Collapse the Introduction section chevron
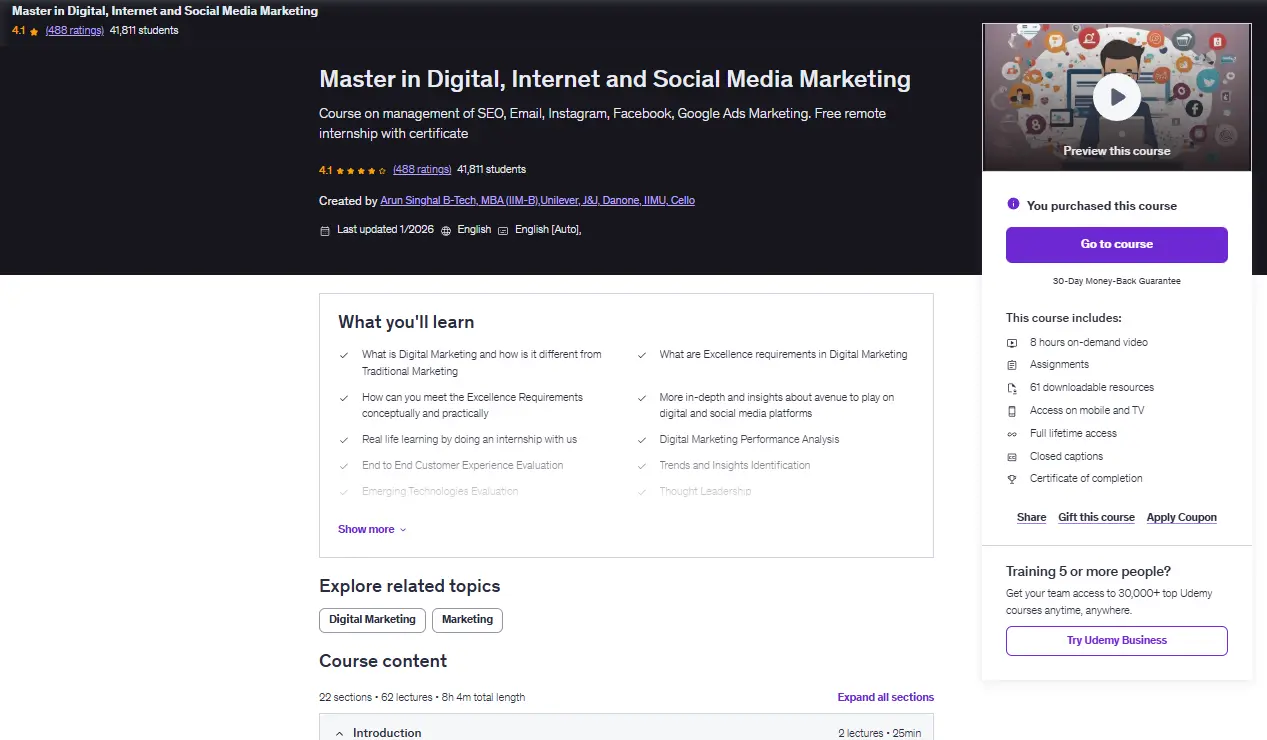The width and height of the screenshot is (1267, 740). [x=340, y=733]
